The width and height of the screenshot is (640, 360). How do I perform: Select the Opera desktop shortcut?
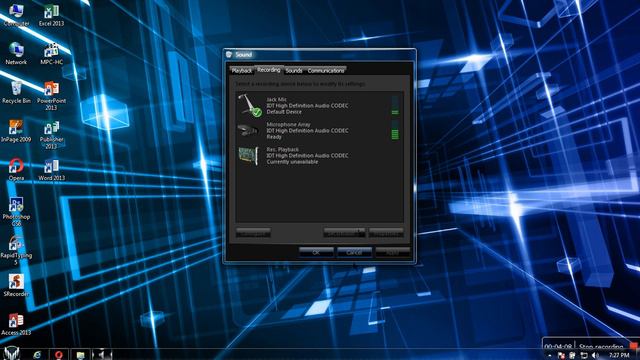coord(16,169)
